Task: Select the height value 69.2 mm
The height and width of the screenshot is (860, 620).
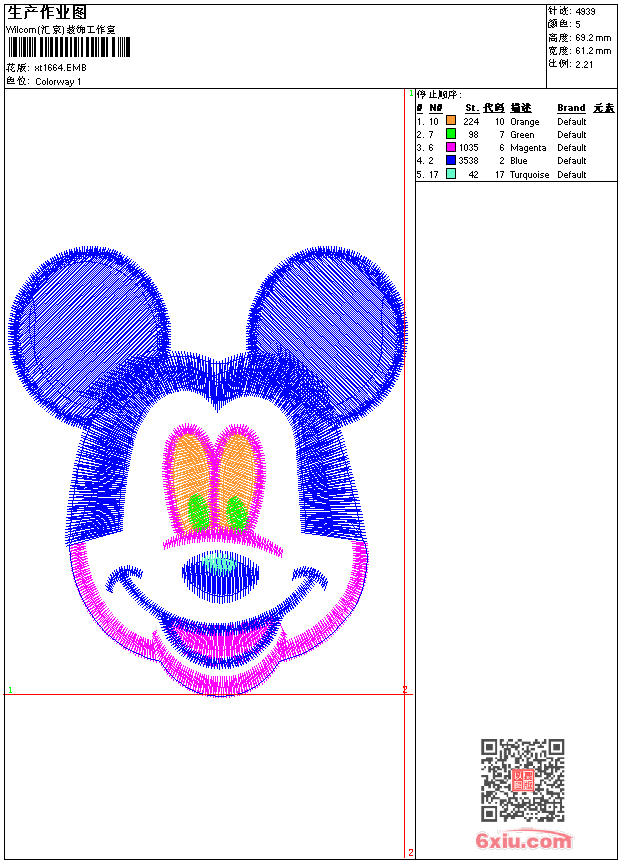Action: pyautogui.click(x=593, y=38)
